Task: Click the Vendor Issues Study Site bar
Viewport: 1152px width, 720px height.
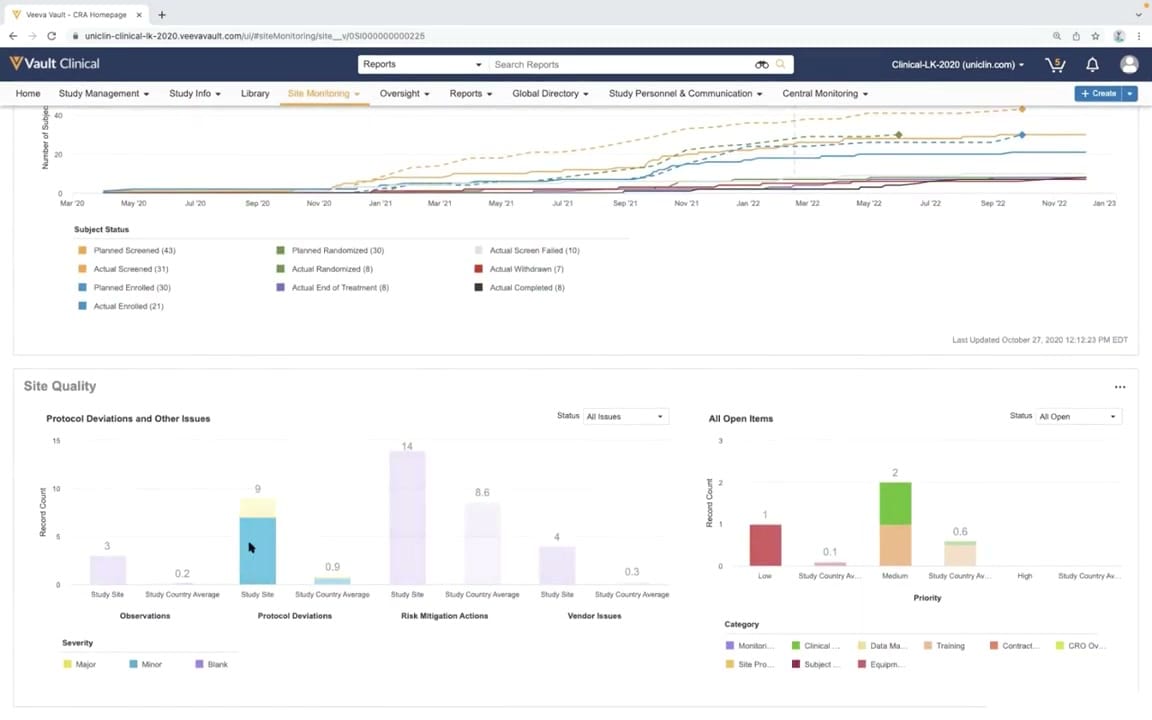Action: pos(558,566)
